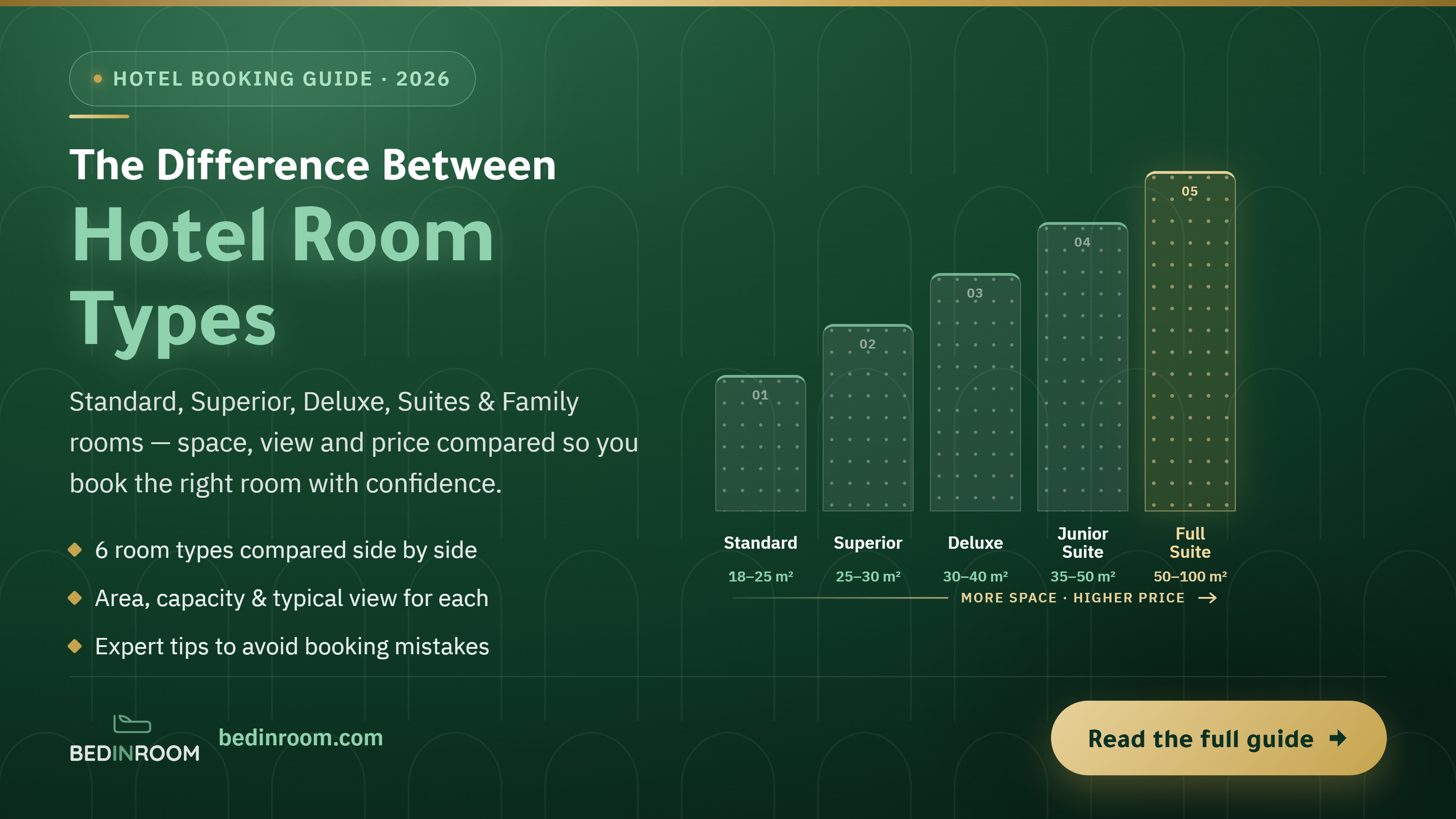The width and height of the screenshot is (1456, 819).
Task: Click the Superior label
Action: [x=868, y=543]
